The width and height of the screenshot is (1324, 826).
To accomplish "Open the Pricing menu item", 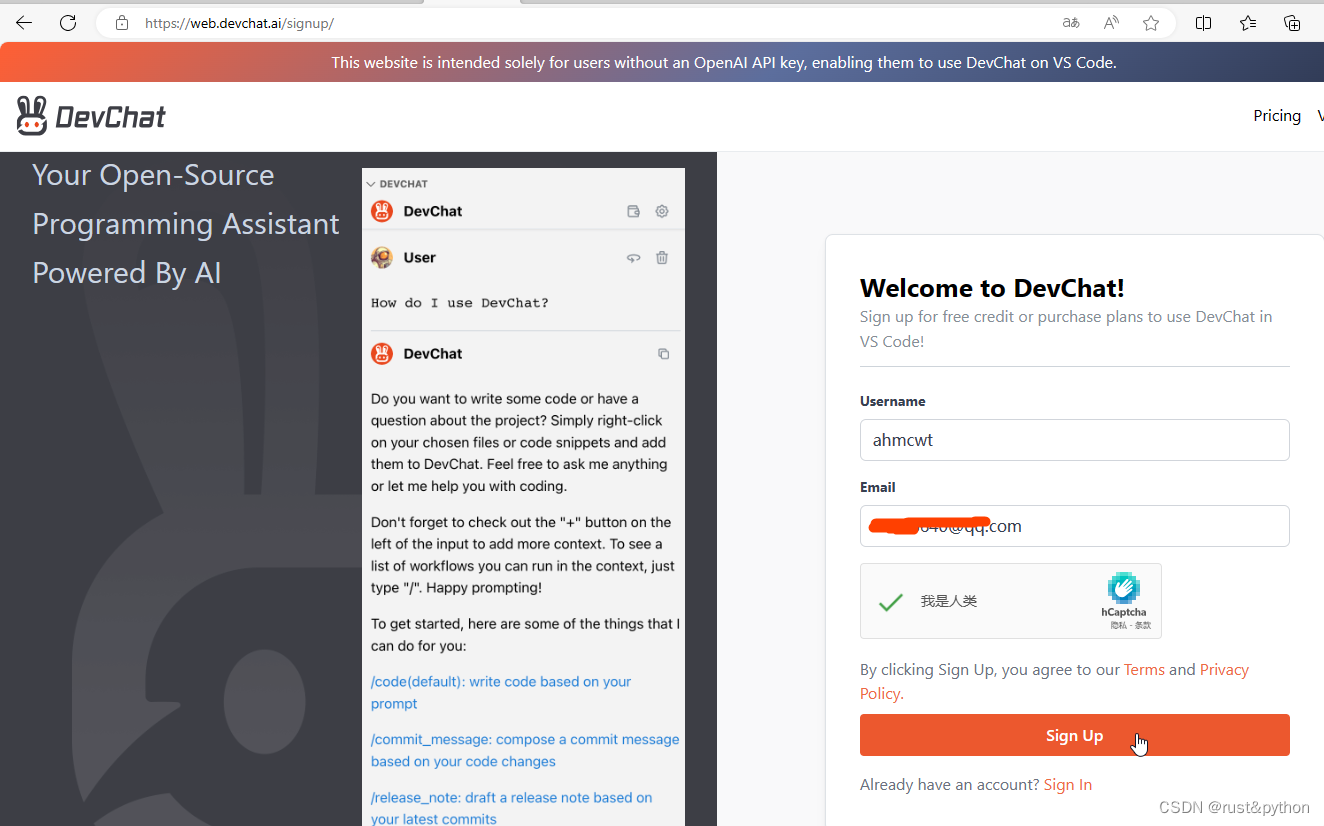I will click(x=1277, y=116).
